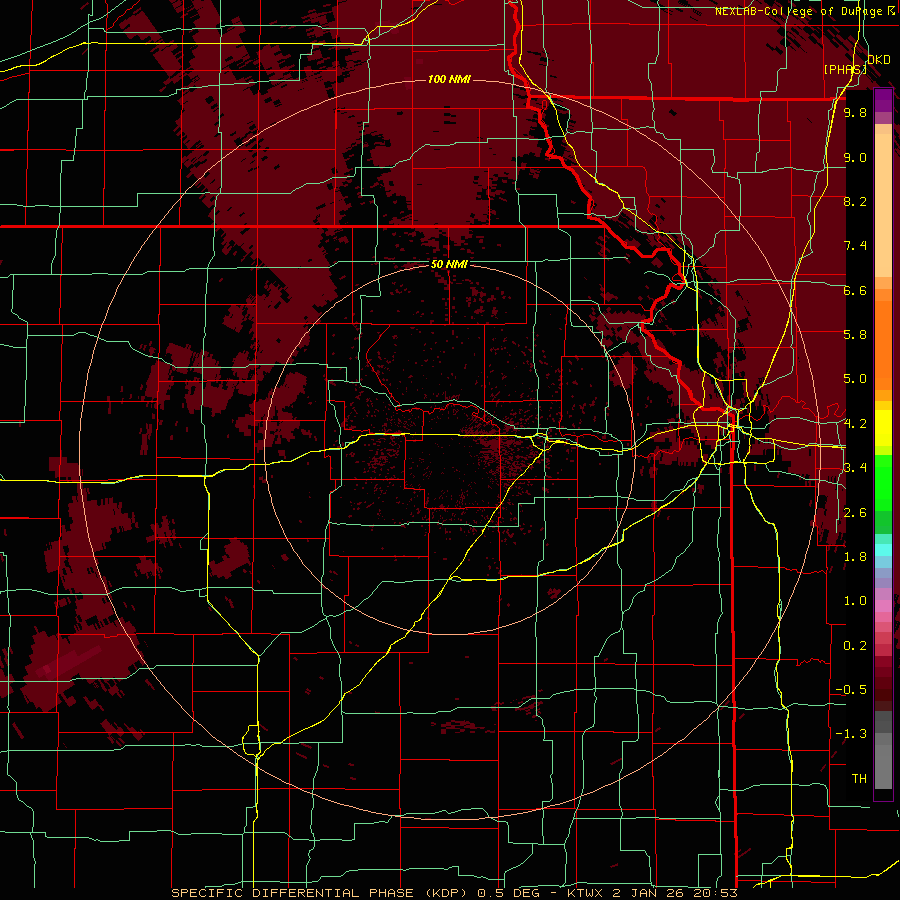Image resolution: width=900 pixels, height=900 pixels.
Task: Click the 9.0 scale value
Action: coord(855,157)
